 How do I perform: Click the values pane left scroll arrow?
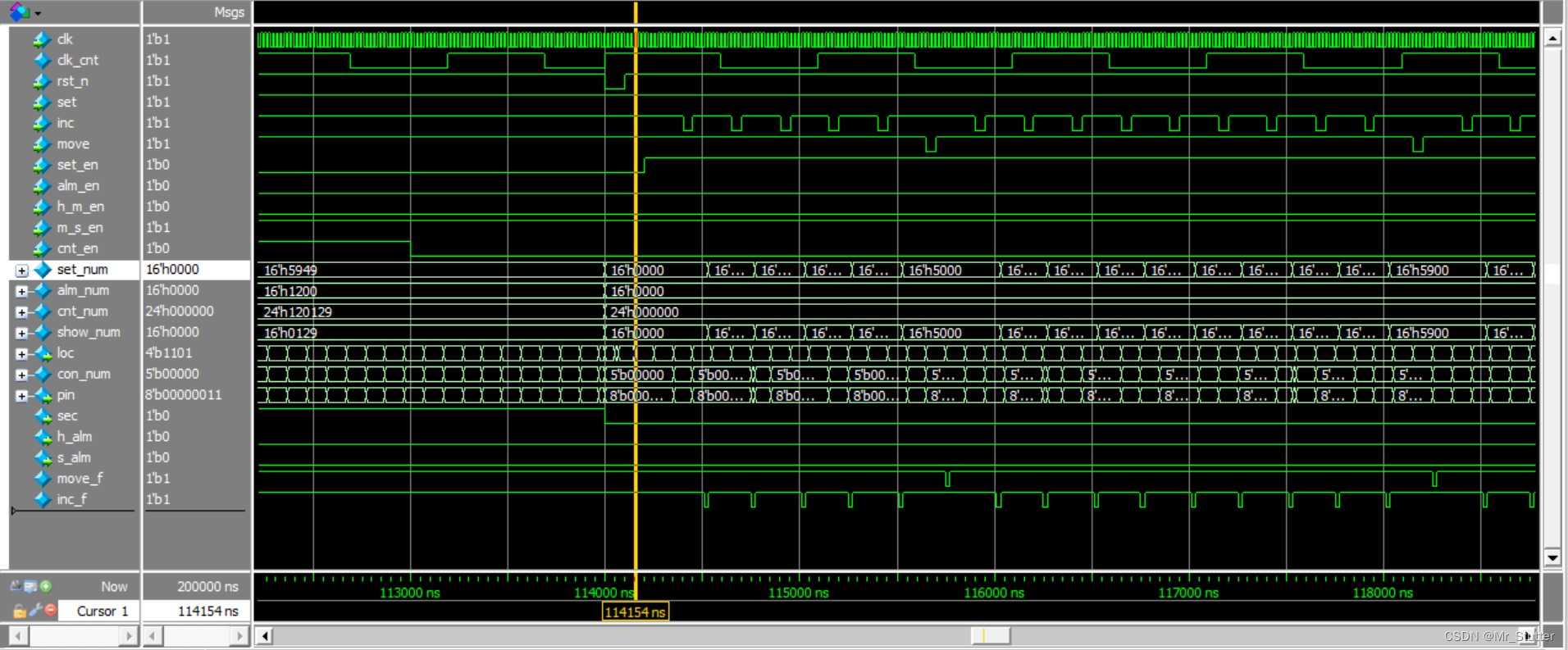[x=153, y=635]
